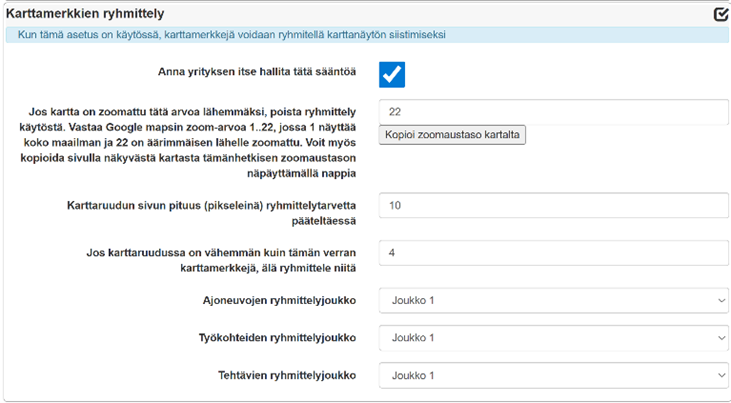Click the chevron arrow on Ajoneuvojen ryhmittelyjoukko
Viewport: 731px width, 403px height.
click(722, 300)
